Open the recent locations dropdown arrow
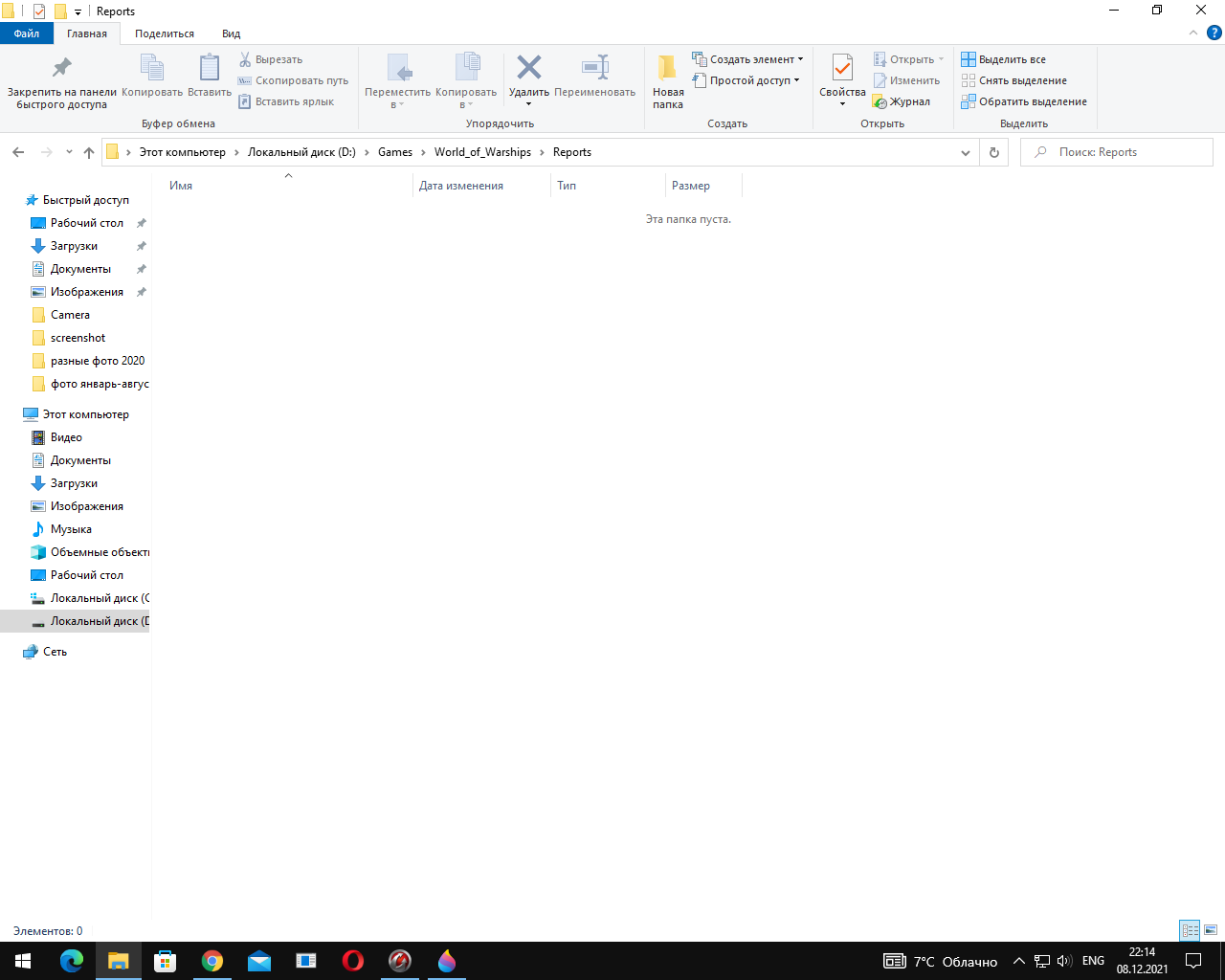 (x=69, y=152)
